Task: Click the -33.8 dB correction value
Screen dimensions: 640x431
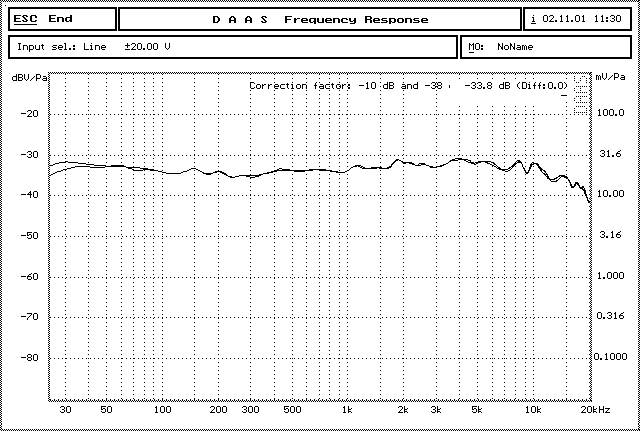Action: coord(488,86)
